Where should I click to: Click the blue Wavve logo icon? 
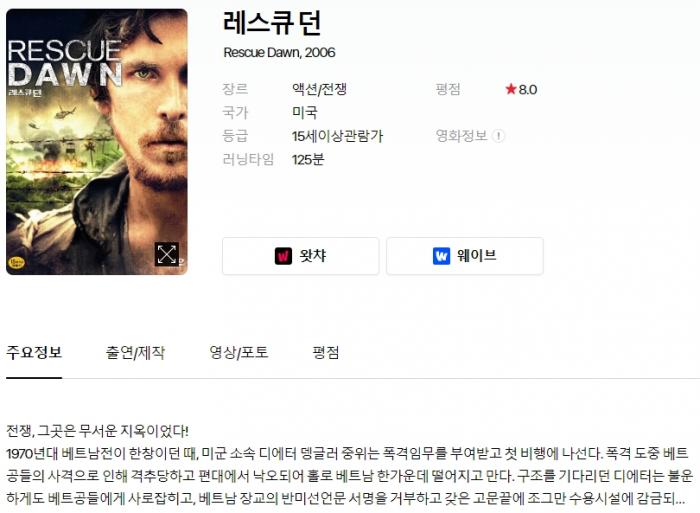coord(441,256)
